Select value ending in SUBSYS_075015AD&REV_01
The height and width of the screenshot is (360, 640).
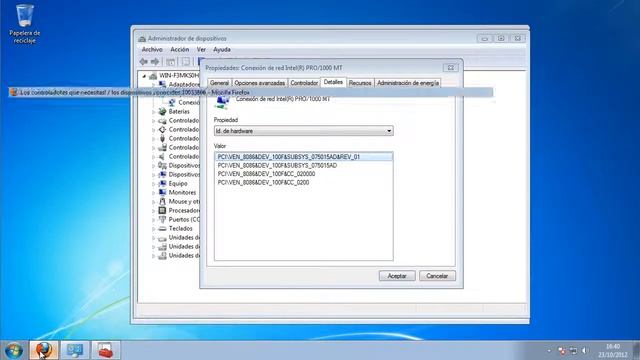[x=304, y=157]
